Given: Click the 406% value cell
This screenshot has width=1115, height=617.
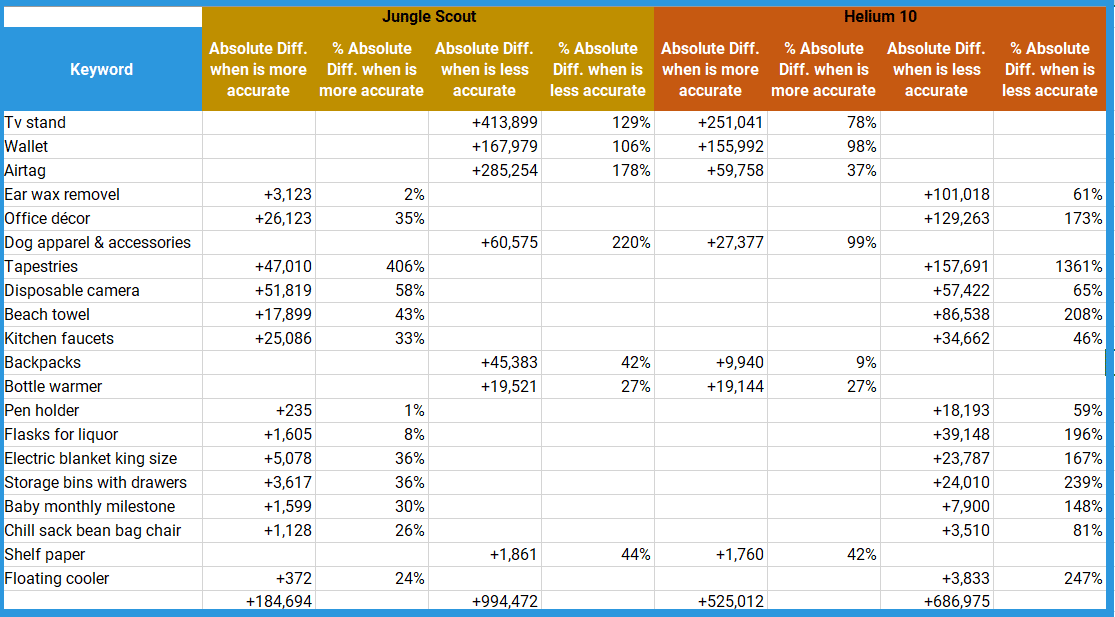Looking at the screenshot, I should [x=372, y=267].
